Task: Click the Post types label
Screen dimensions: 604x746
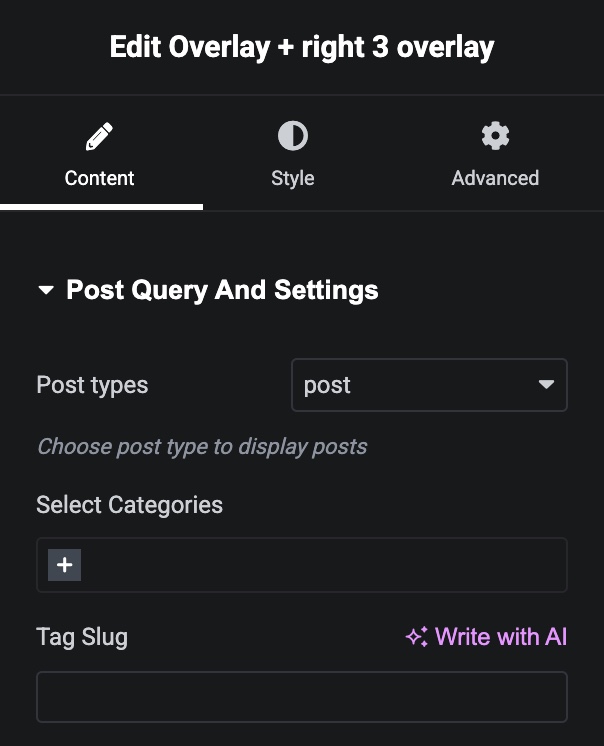Action: tap(92, 385)
